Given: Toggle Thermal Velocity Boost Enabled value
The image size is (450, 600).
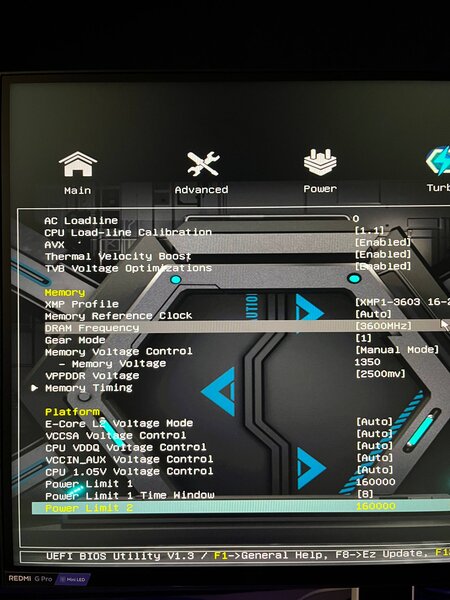Looking at the screenshot, I should (x=383, y=254).
